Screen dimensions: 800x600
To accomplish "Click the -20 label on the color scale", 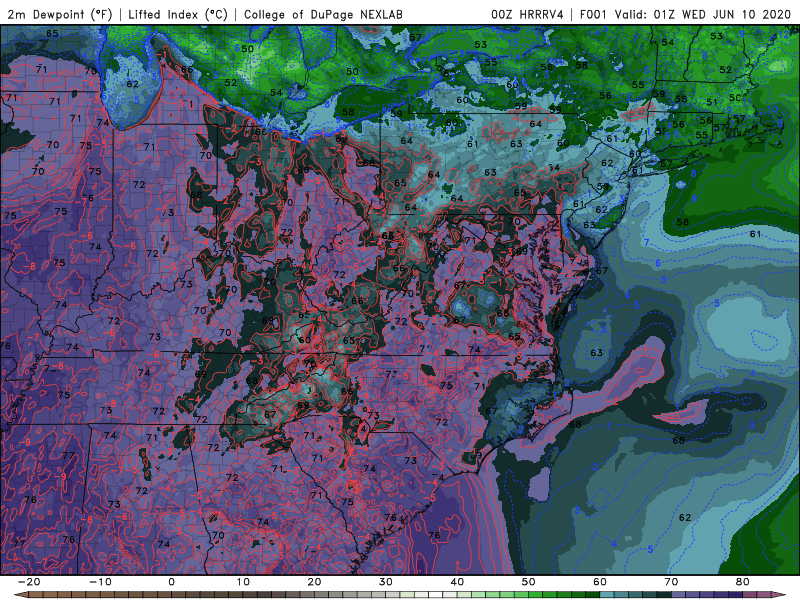I will (x=29, y=582).
